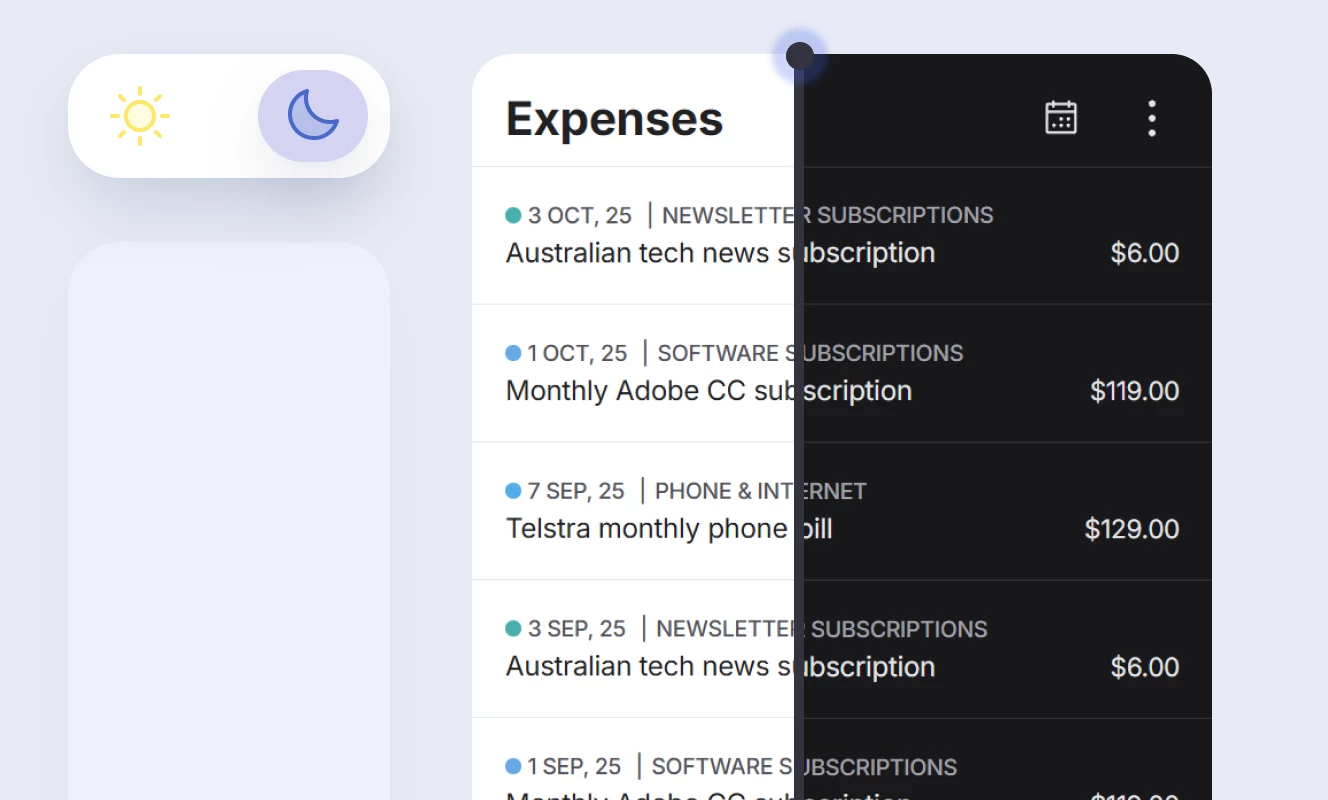This screenshot has height=800, width=1328.
Task: Click the $129.00 Telstra amount
Action: [x=1131, y=529]
